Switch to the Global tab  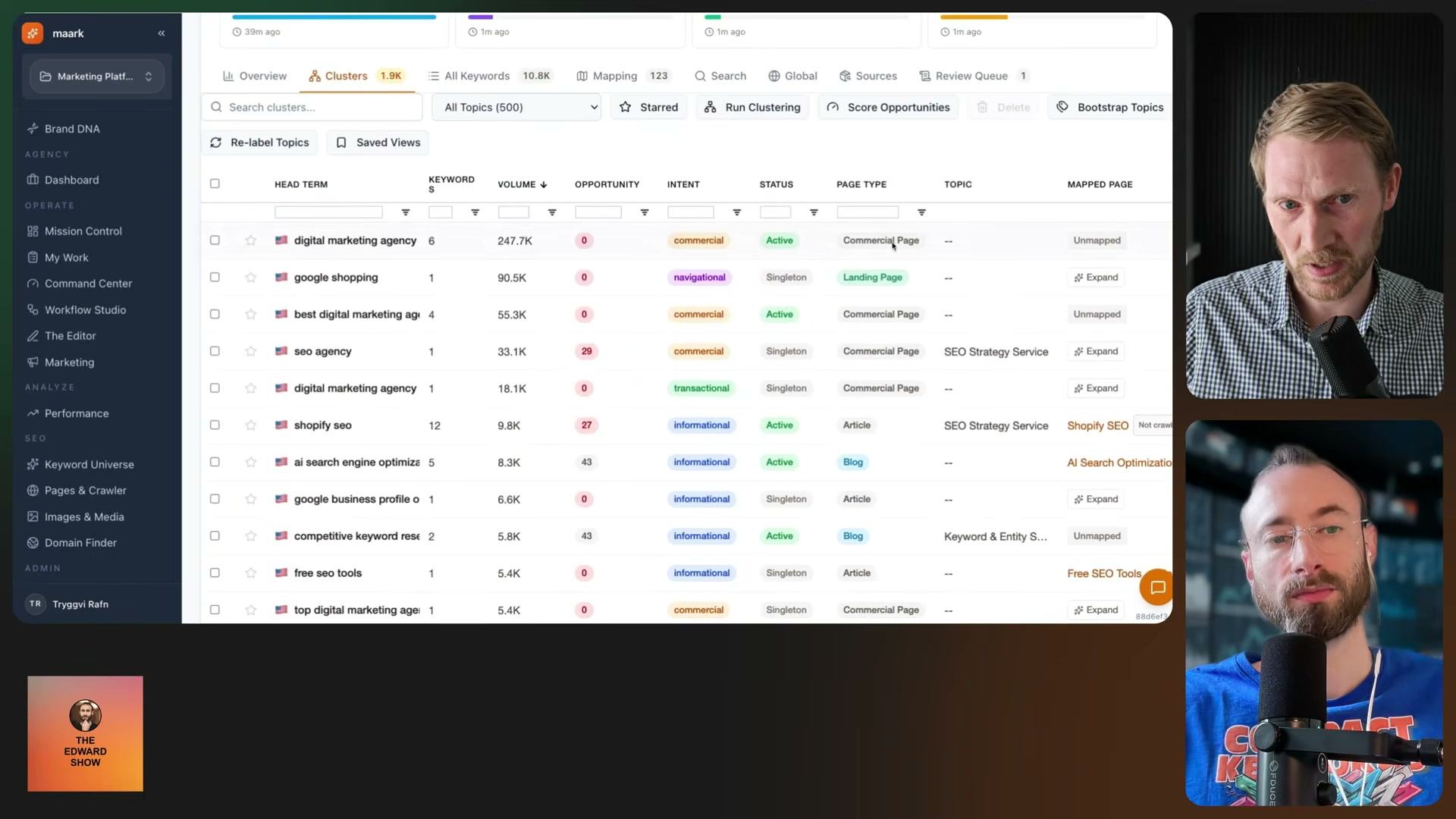point(792,76)
